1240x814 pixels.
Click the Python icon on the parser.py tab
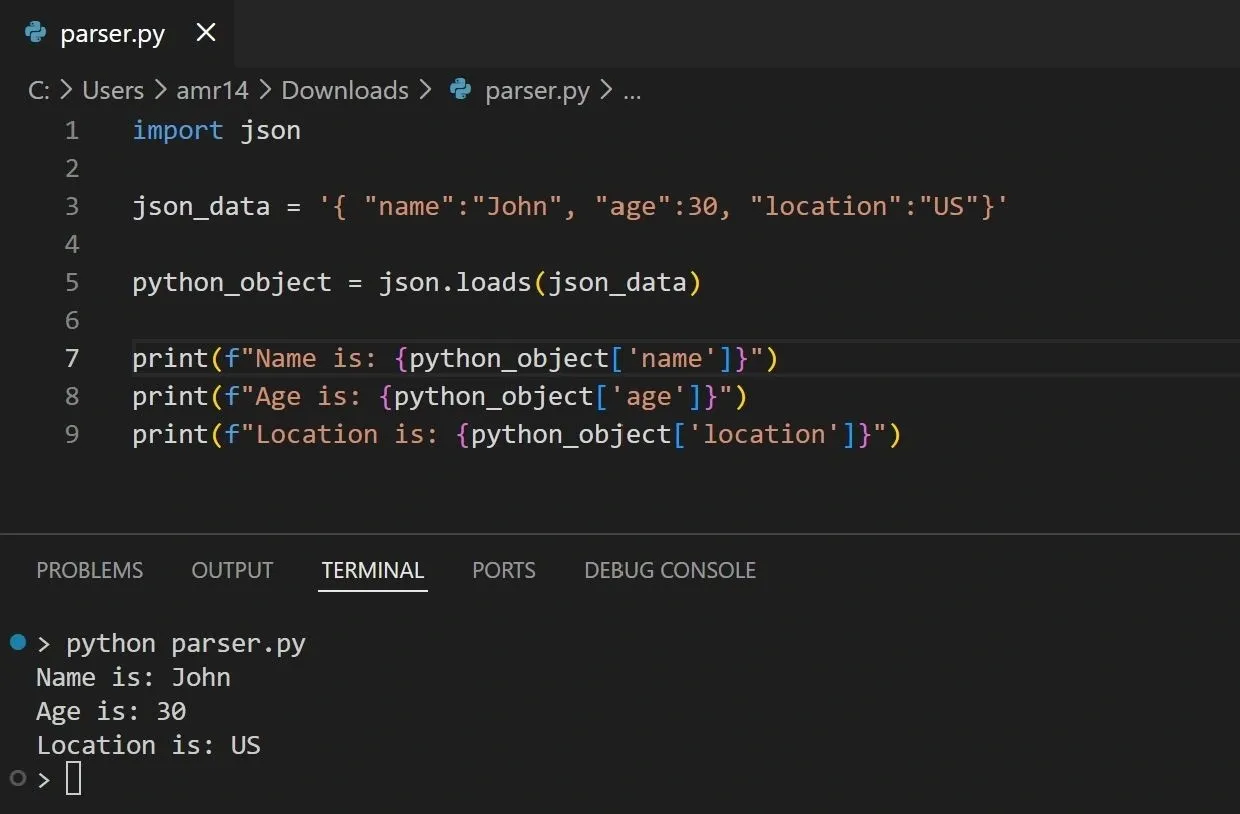click(34, 33)
